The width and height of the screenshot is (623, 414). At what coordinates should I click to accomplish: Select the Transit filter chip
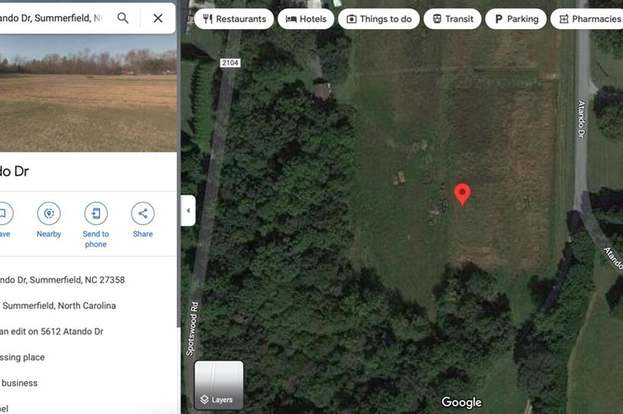coord(453,19)
